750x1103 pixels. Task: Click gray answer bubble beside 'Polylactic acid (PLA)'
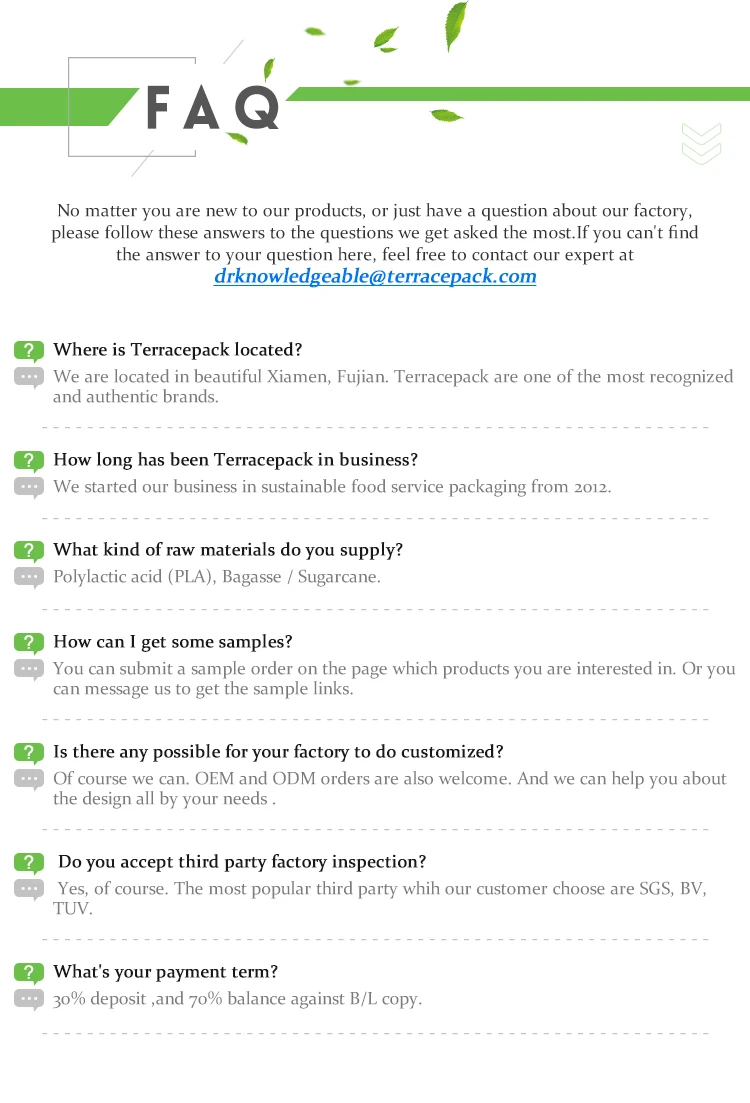click(29, 577)
